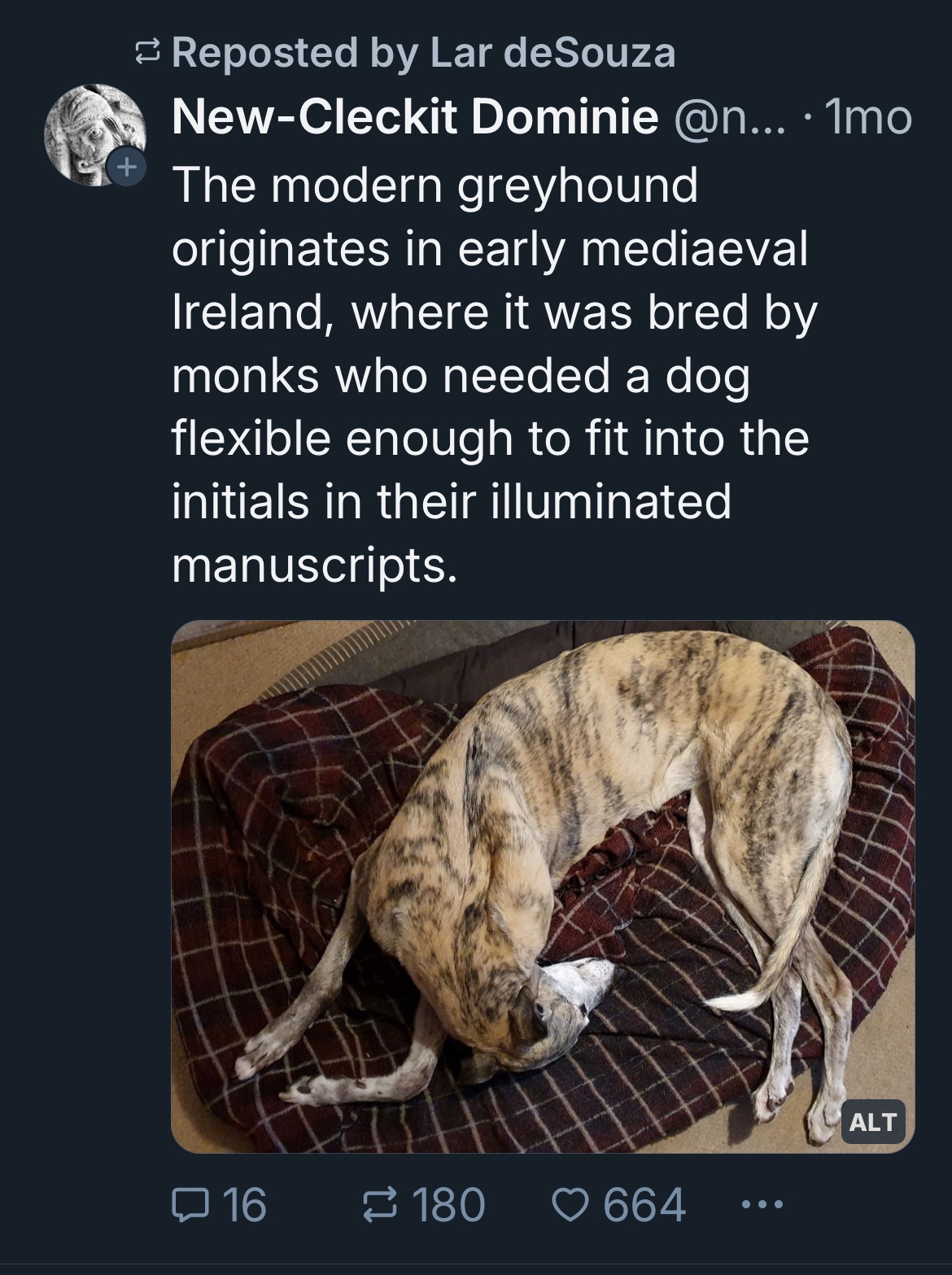Open New-Cleckit Dominie's avatar picture
The image size is (952, 1275).
[94, 134]
